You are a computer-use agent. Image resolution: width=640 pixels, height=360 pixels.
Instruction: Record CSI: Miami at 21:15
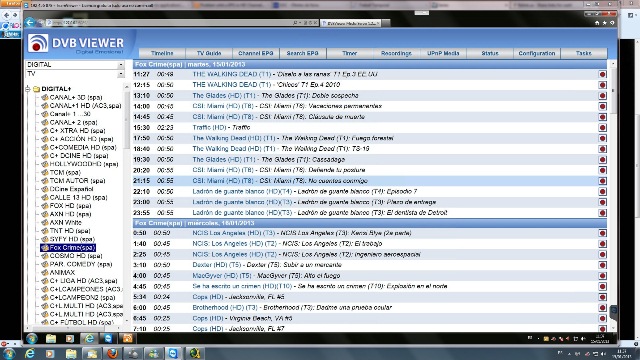[602, 181]
